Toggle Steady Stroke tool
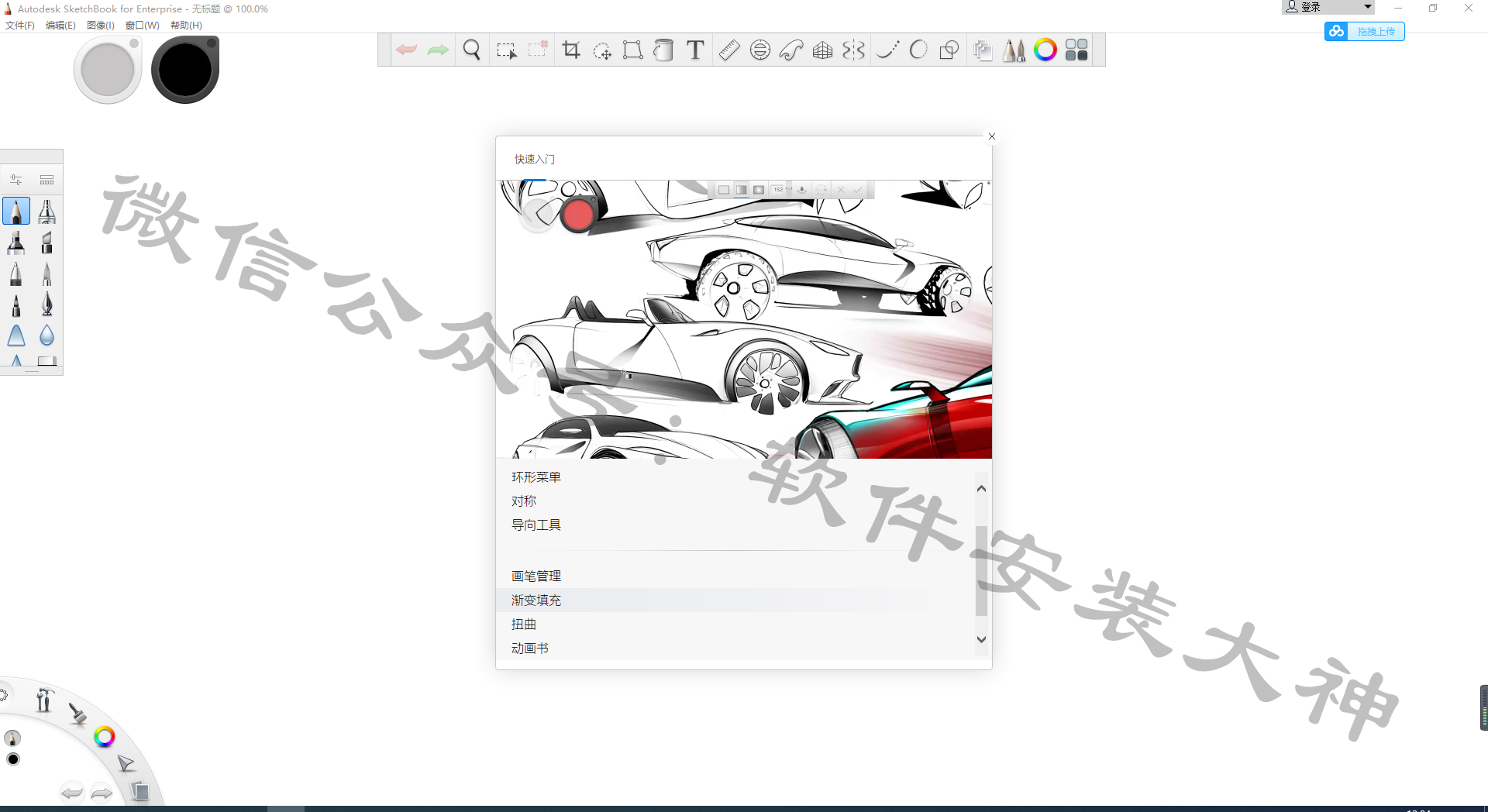This screenshot has width=1488, height=812. point(888,50)
